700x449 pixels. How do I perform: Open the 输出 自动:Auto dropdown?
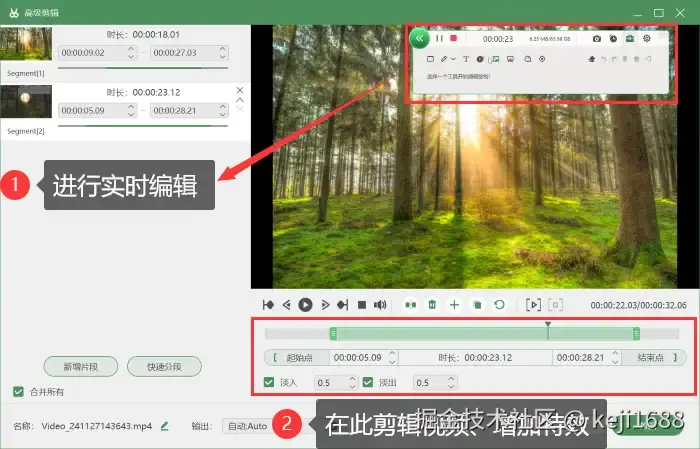pos(250,426)
